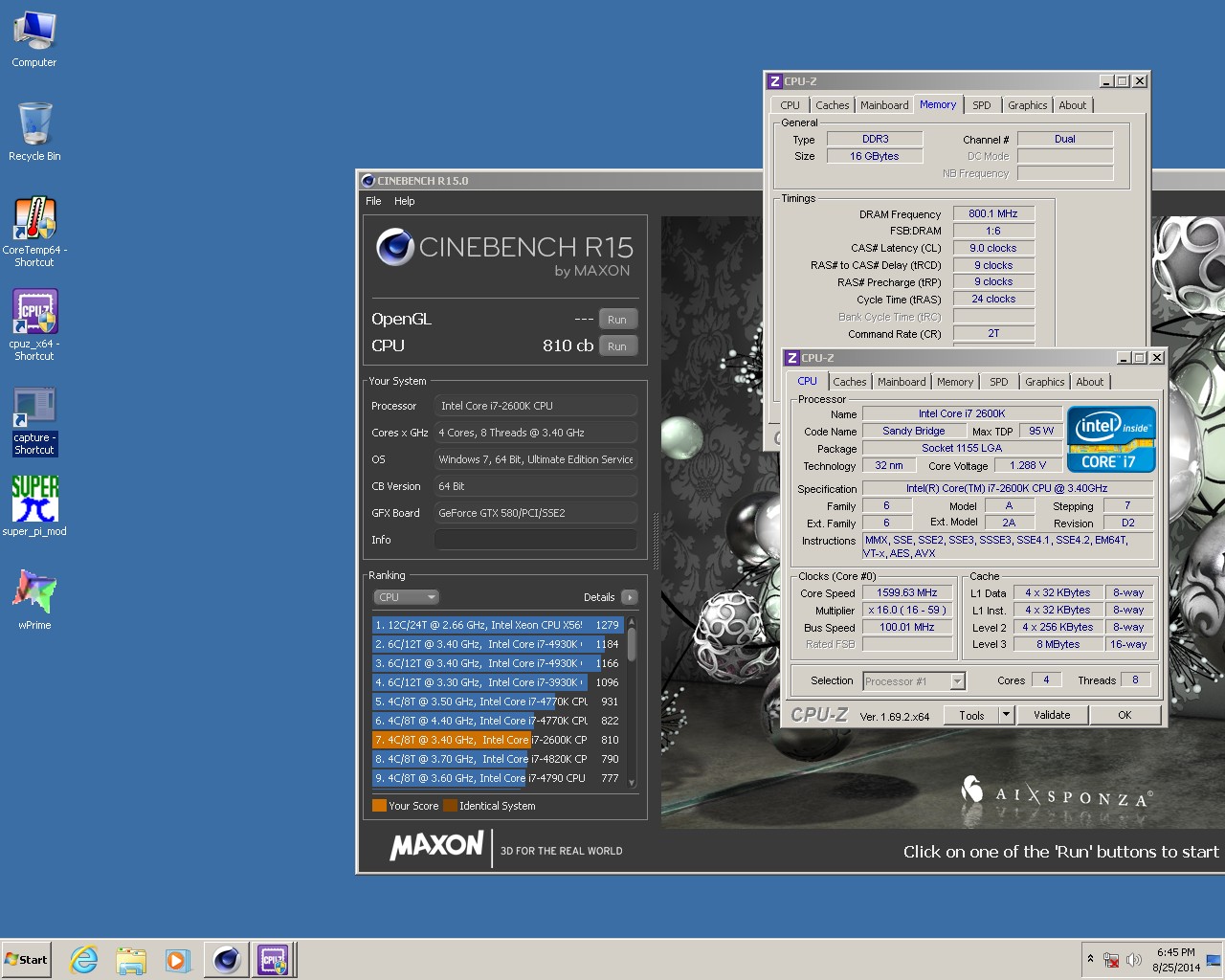The height and width of the screenshot is (980, 1225).
Task: Open Windows Explorer folder in taskbar
Action: pos(131,959)
